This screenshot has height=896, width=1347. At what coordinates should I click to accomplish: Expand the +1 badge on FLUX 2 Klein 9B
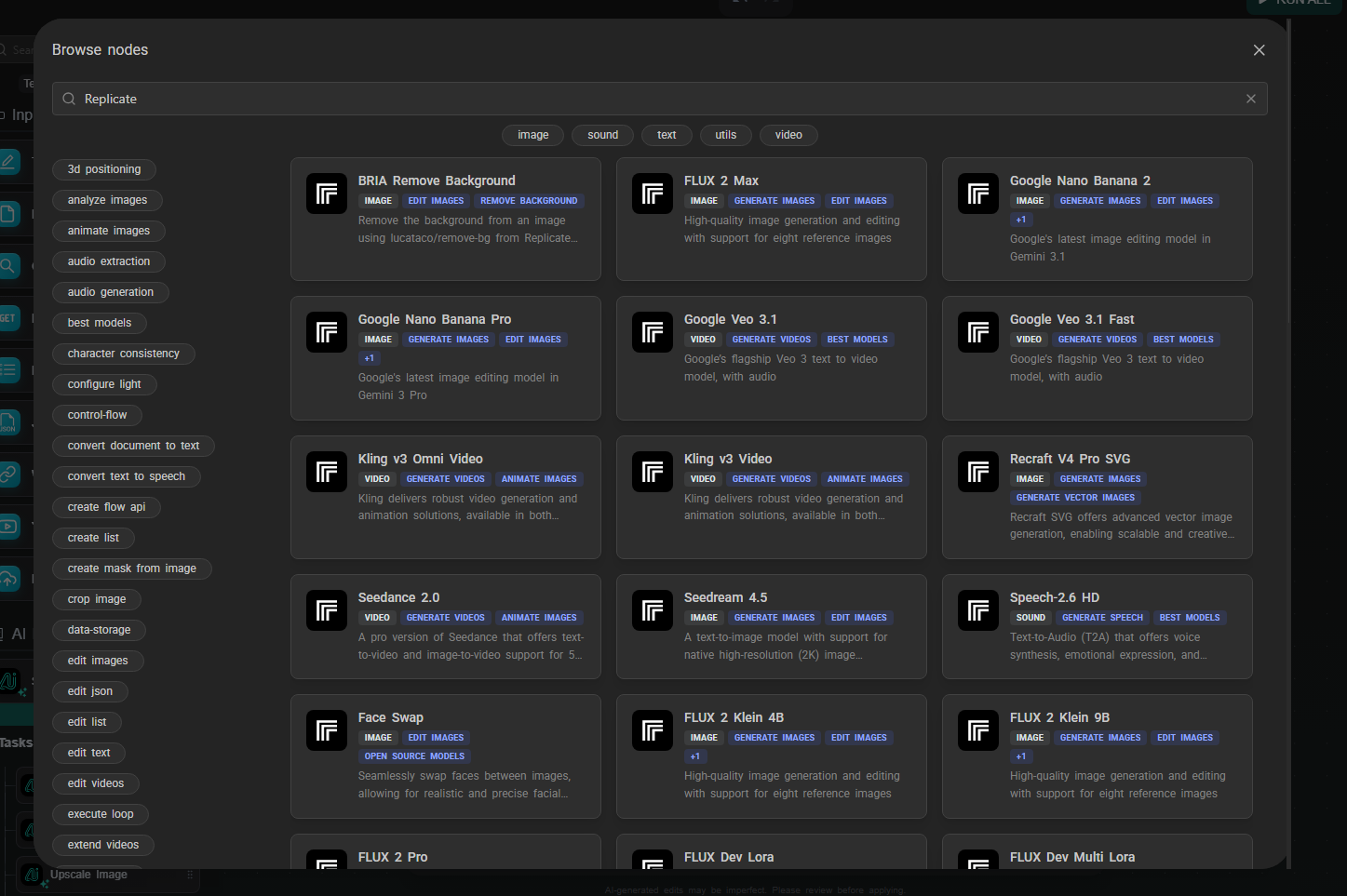[1021, 756]
